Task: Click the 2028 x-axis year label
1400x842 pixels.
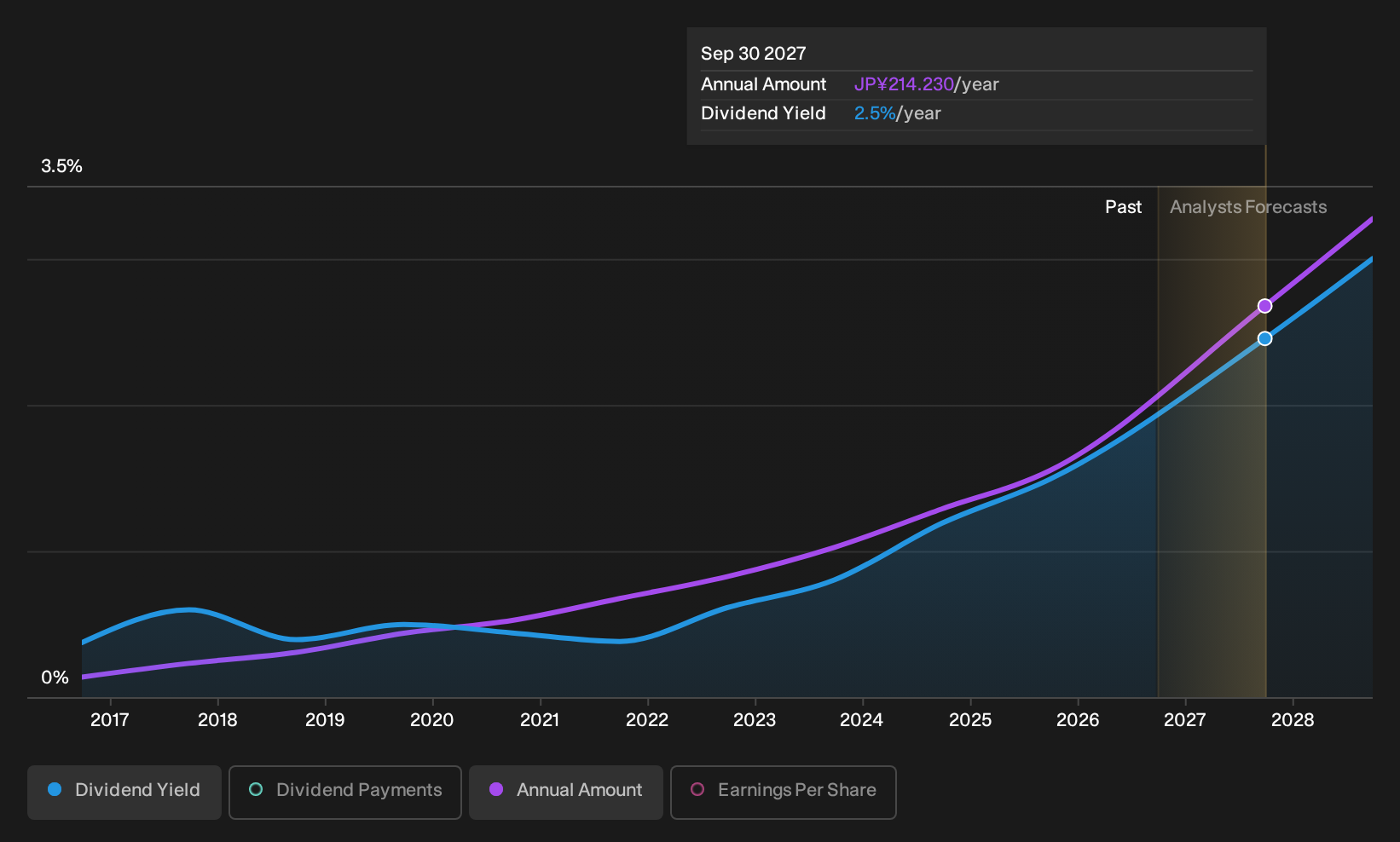Action: coord(1293,720)
